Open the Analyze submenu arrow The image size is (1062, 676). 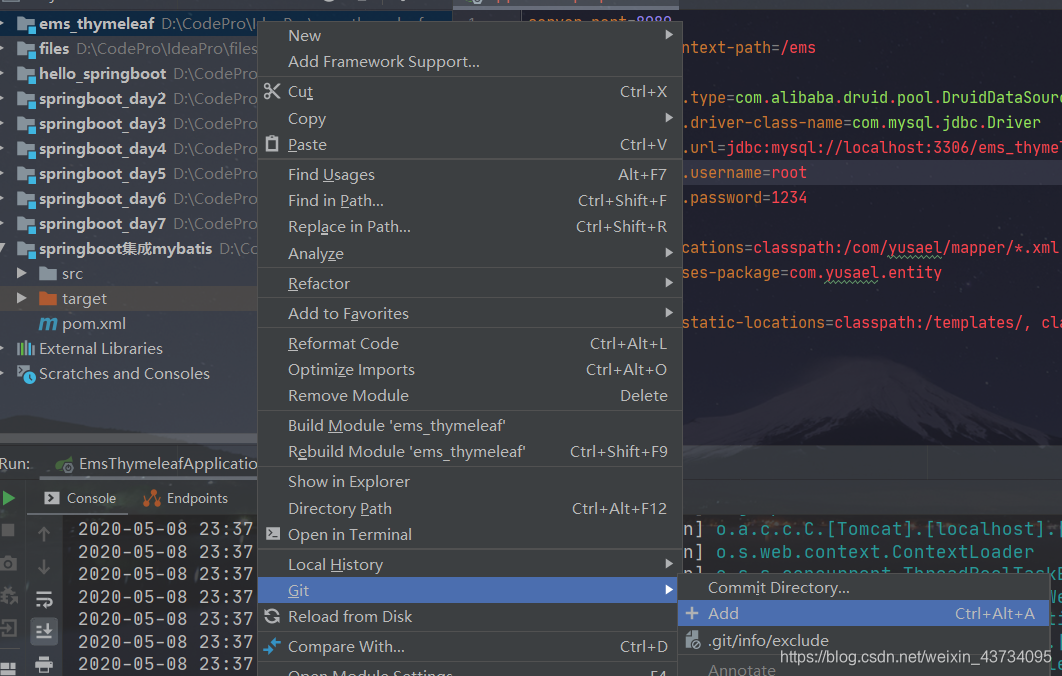tap(668, 253)
